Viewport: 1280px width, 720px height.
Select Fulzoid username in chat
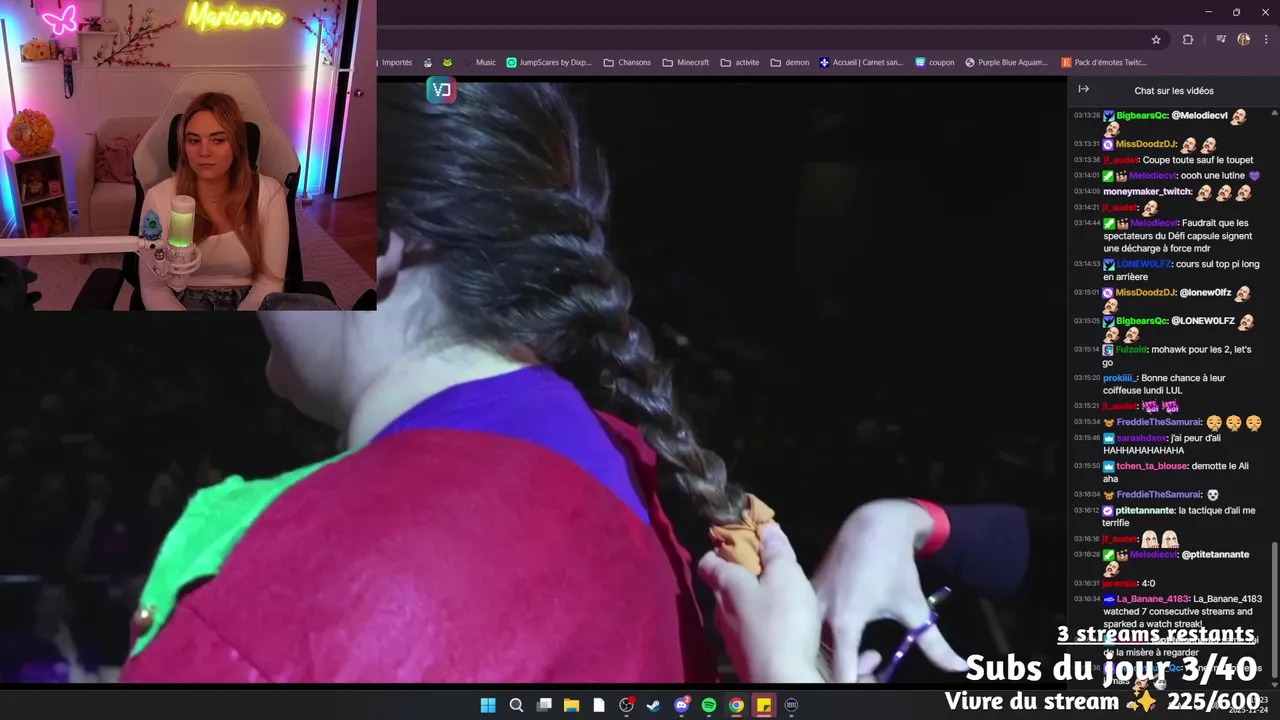1131,350
